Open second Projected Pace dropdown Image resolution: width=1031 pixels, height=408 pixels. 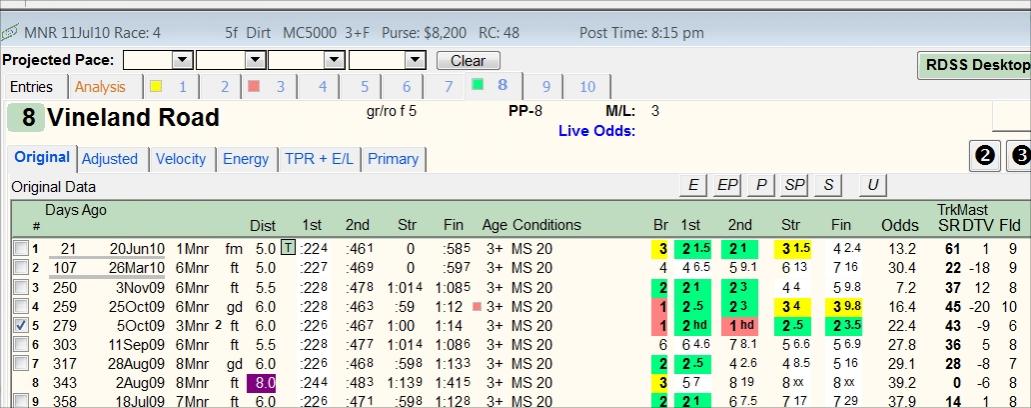pos(255,60)
